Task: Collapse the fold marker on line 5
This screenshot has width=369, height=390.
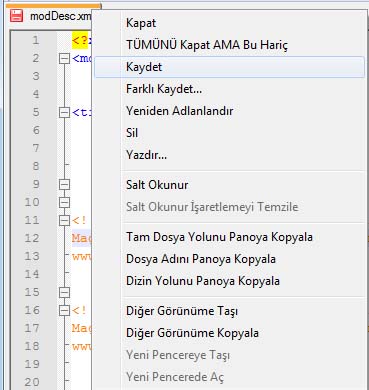Action: pos(64,113)
